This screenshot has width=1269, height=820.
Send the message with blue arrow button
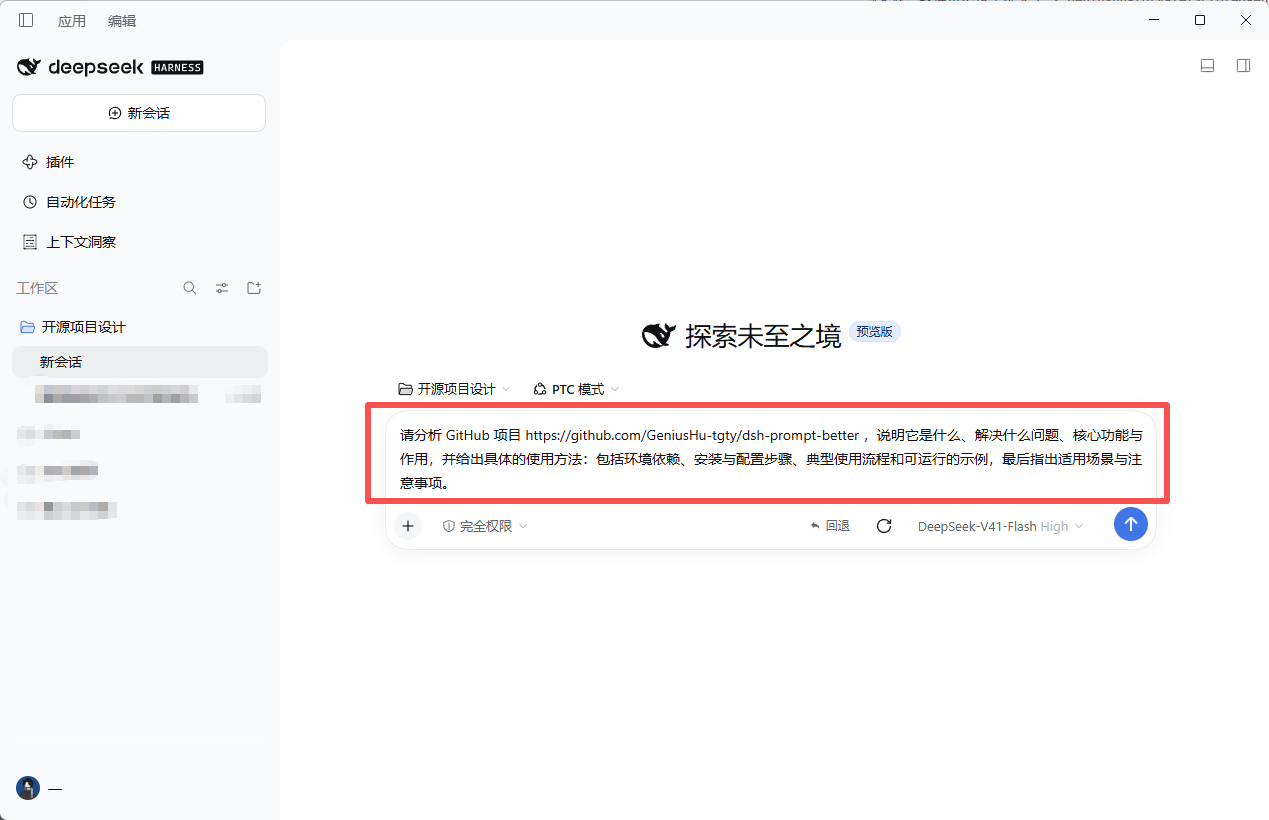click(1131, 524)
